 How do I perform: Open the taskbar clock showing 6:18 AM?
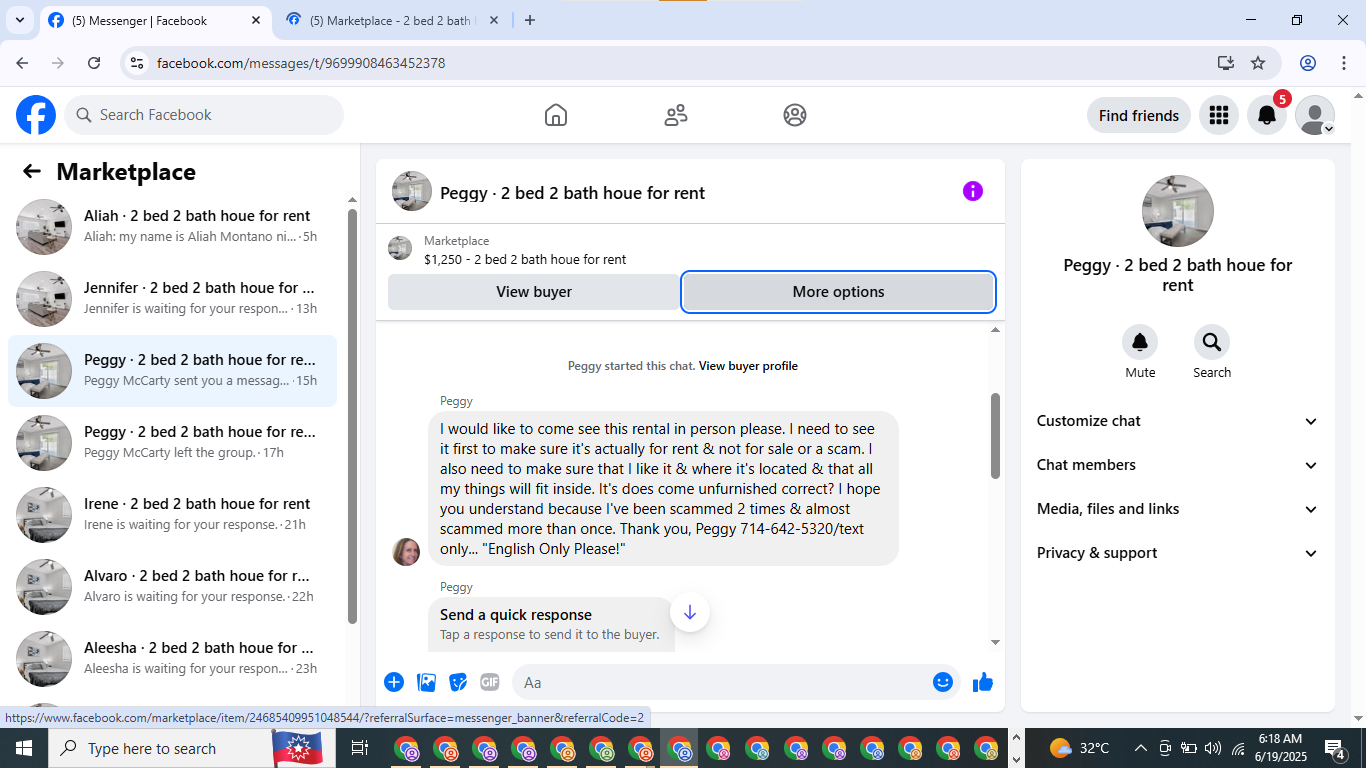pos(1280,748)
